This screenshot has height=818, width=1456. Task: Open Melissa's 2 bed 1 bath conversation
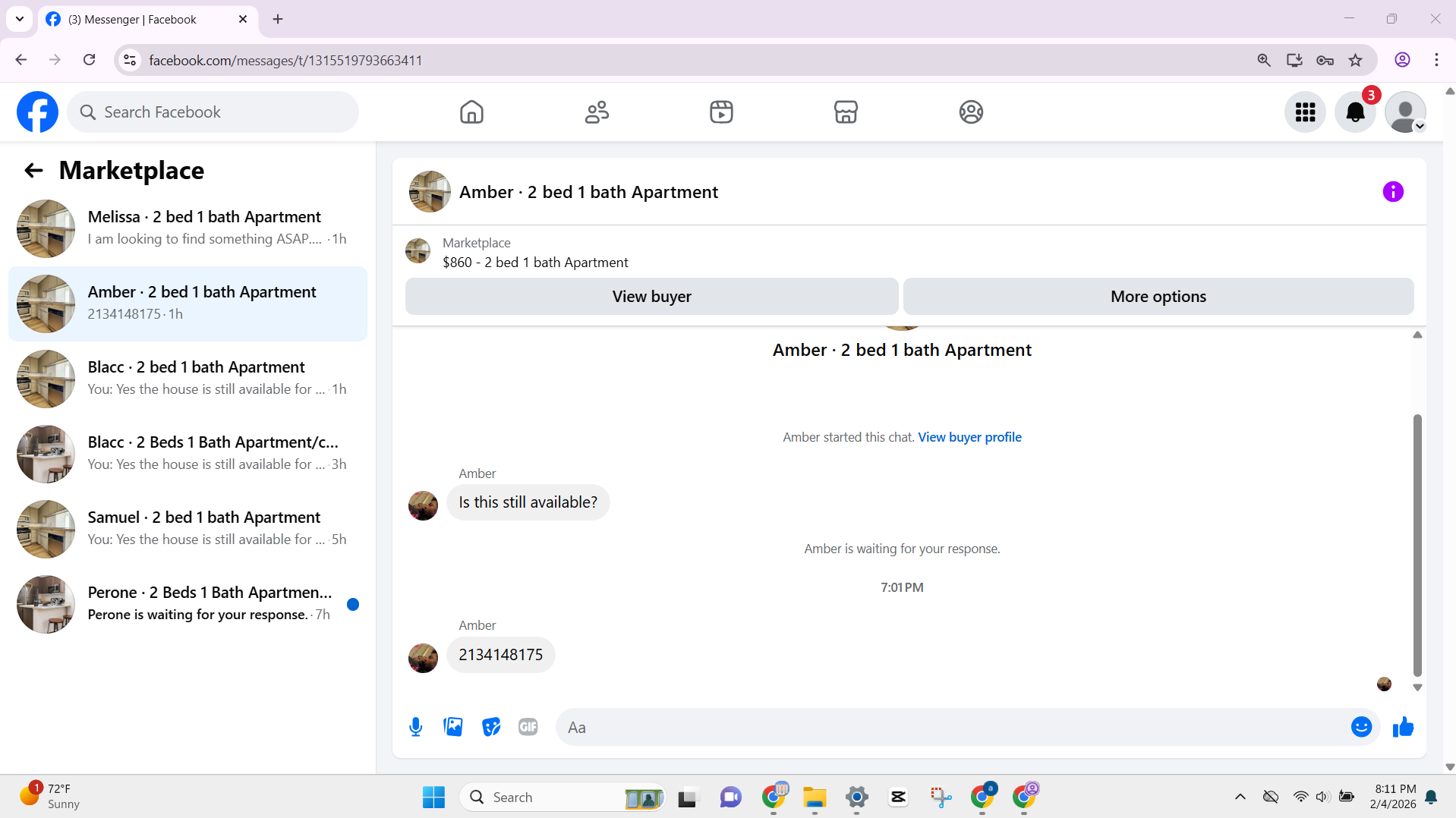point(188,228)
